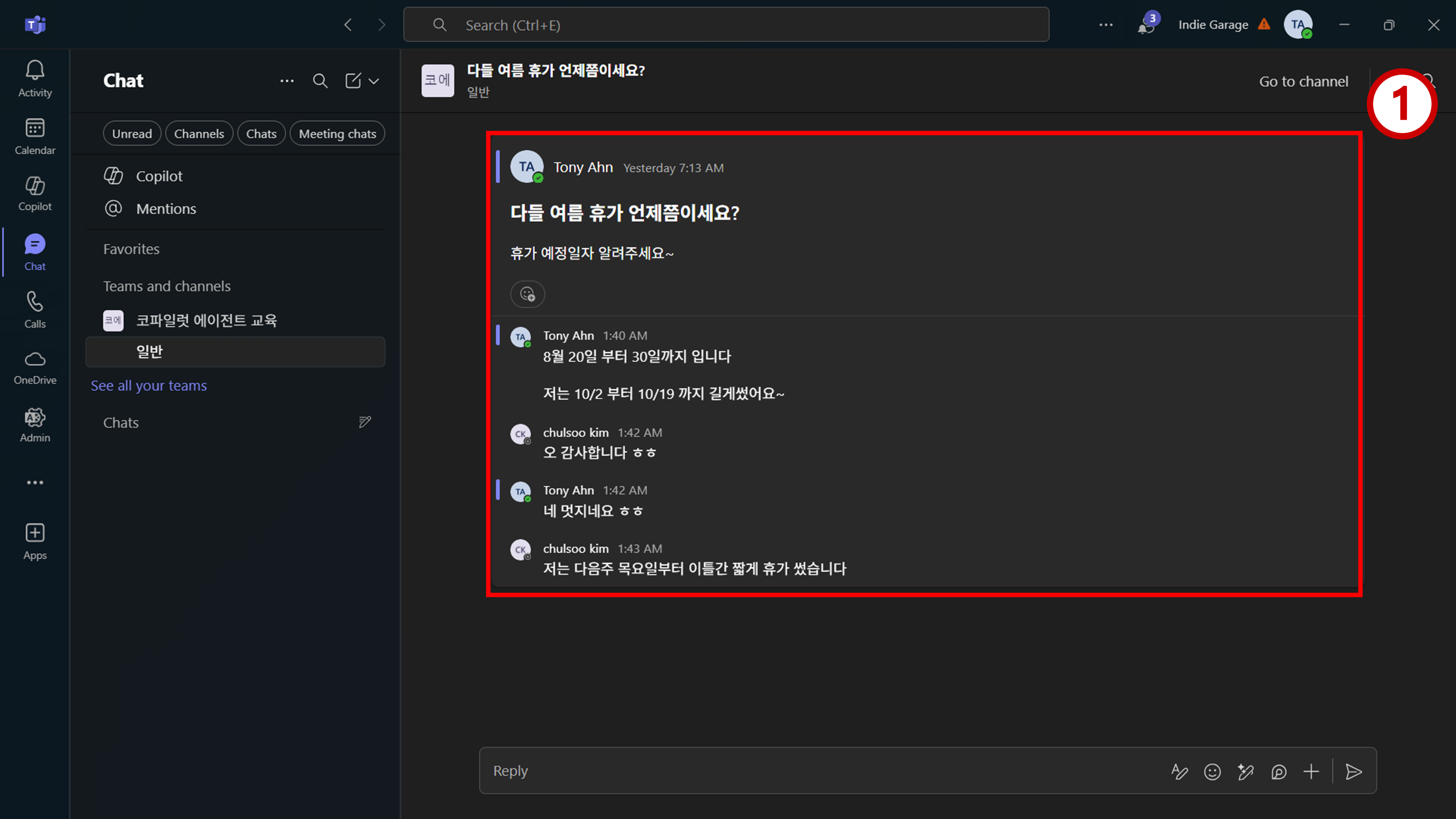Collapse the Teams and channels section

[x=167, y=286]
